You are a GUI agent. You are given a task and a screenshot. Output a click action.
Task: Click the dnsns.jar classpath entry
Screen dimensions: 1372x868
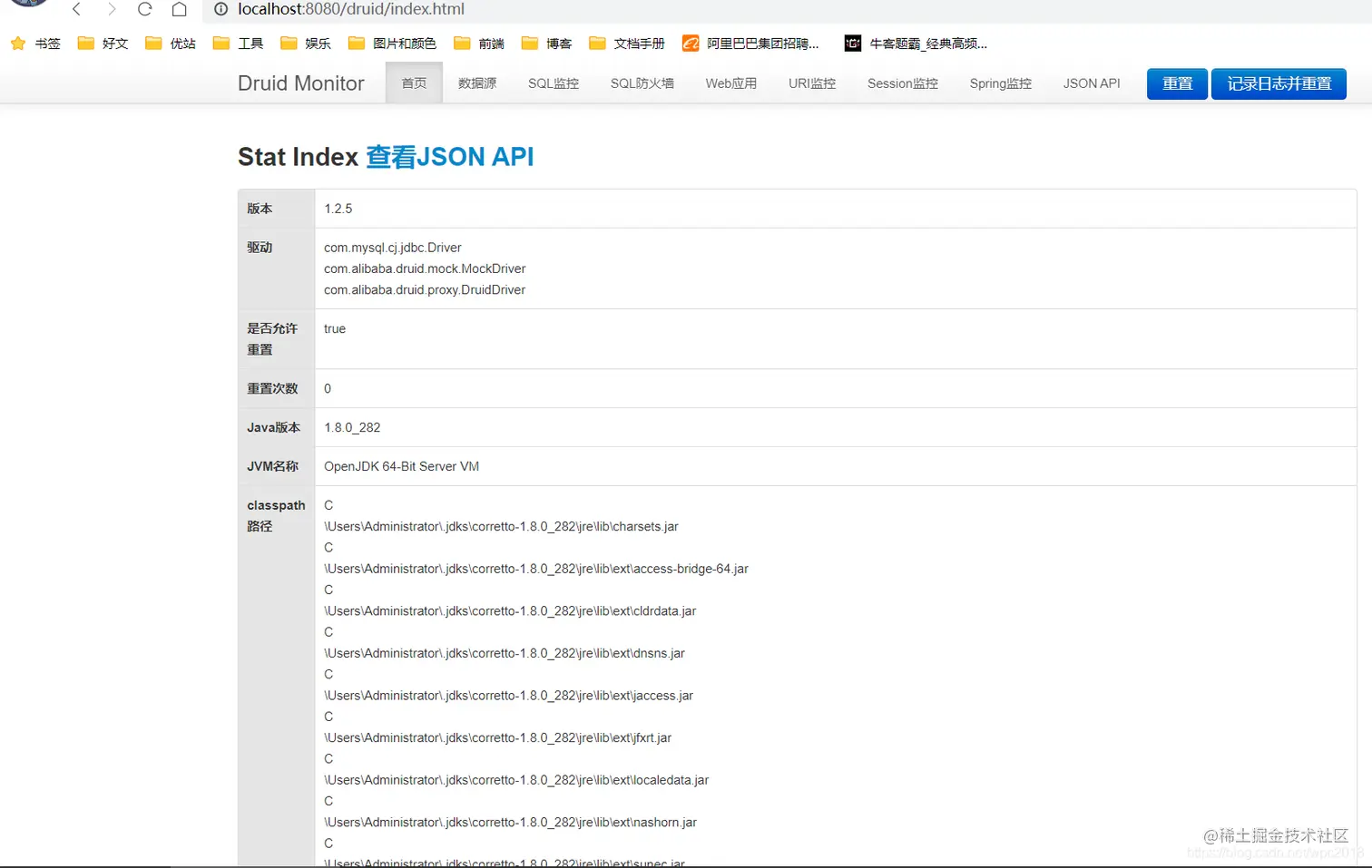pyautogui.click(x=505, y=653)
